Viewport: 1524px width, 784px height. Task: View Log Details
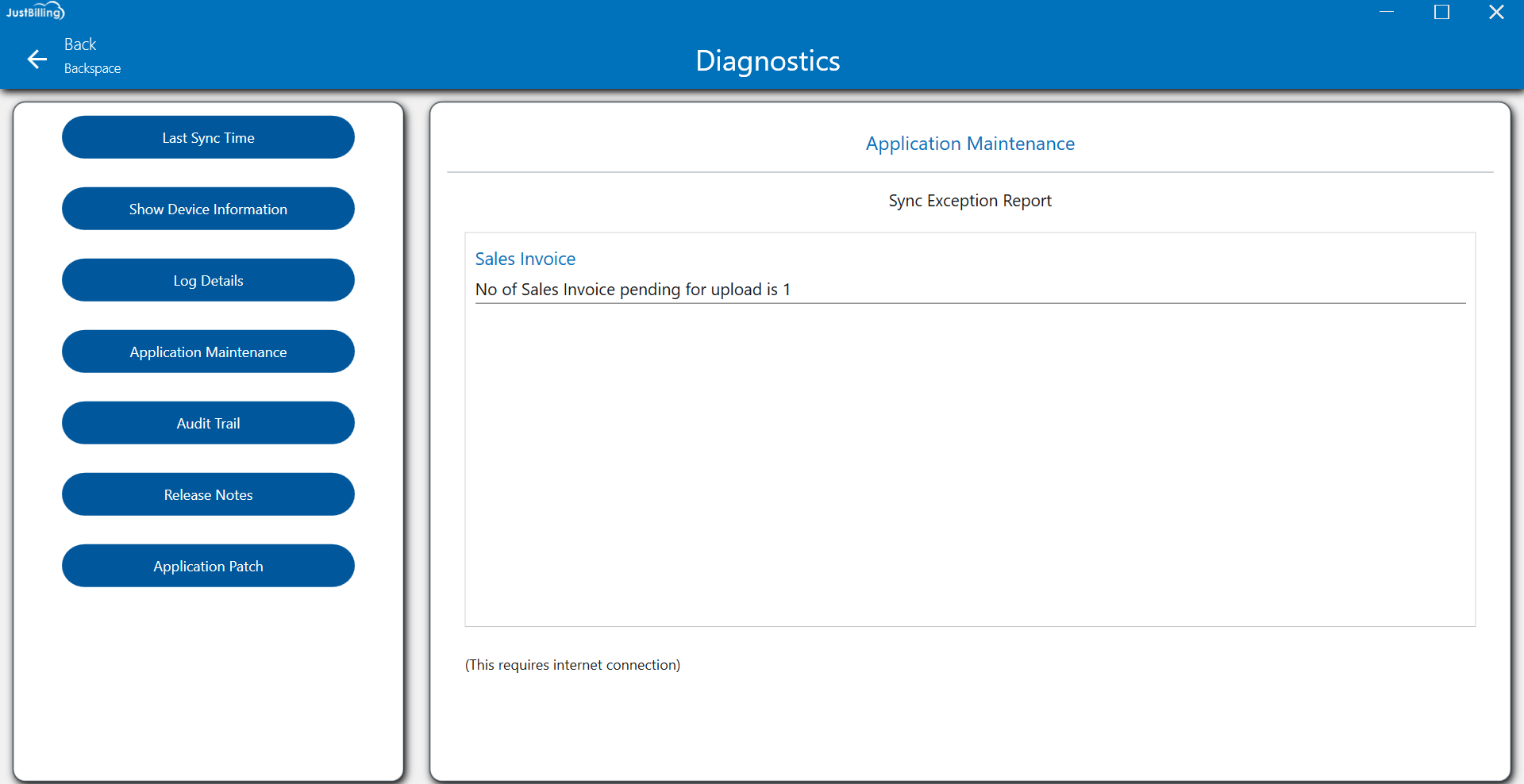208,281
